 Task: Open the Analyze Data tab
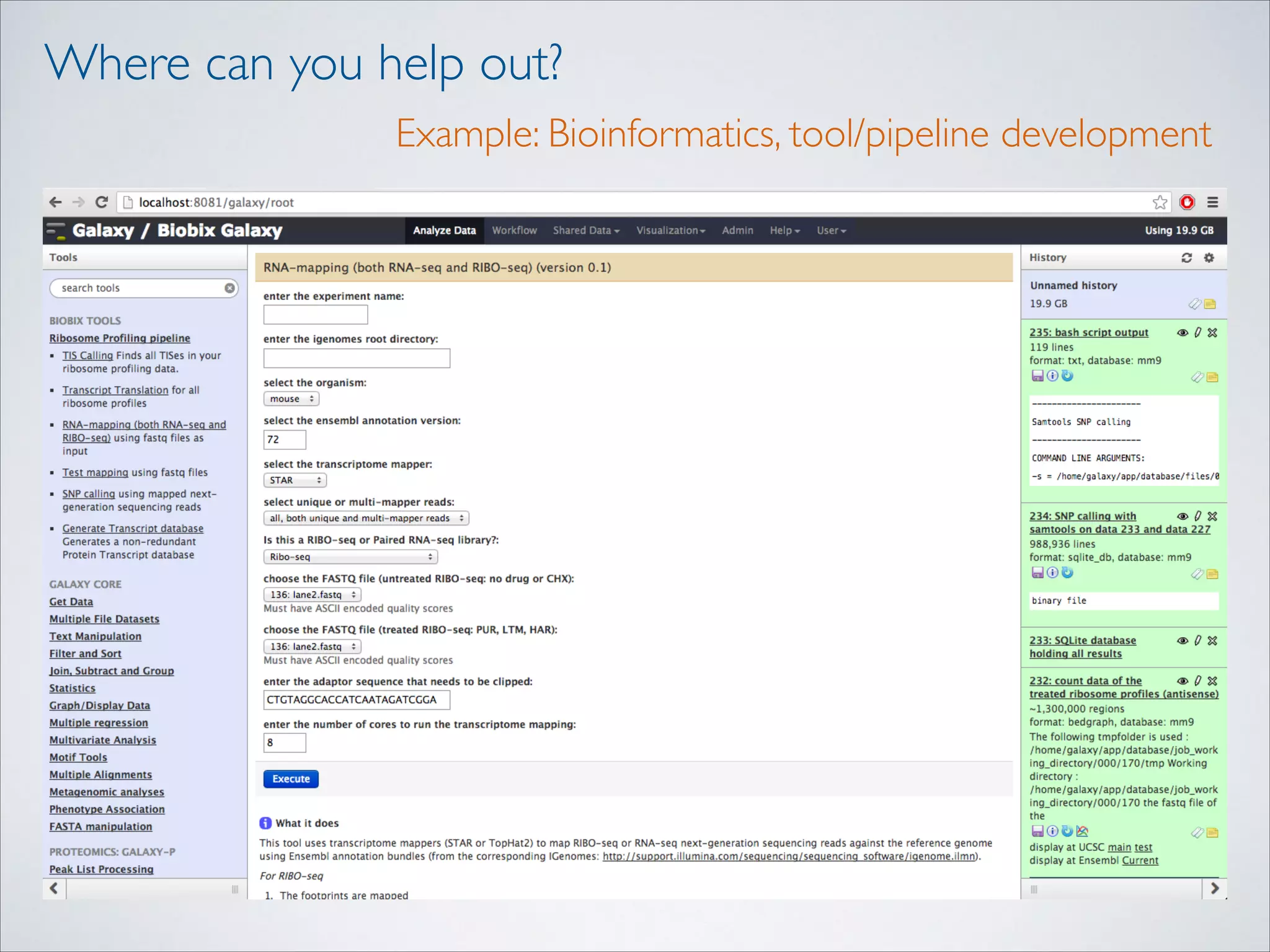(445, 231)
